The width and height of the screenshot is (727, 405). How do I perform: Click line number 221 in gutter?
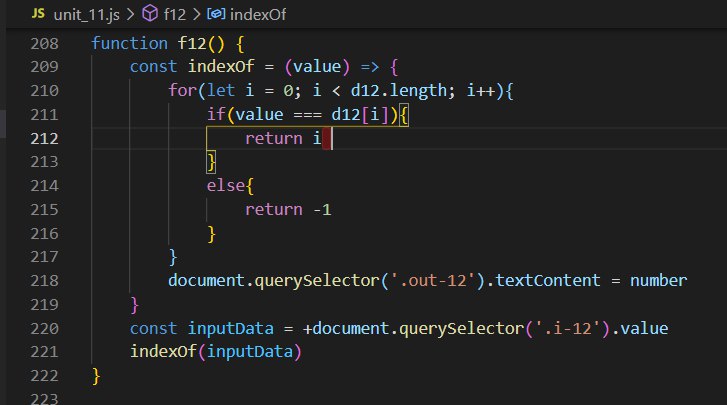click(45, 352)
